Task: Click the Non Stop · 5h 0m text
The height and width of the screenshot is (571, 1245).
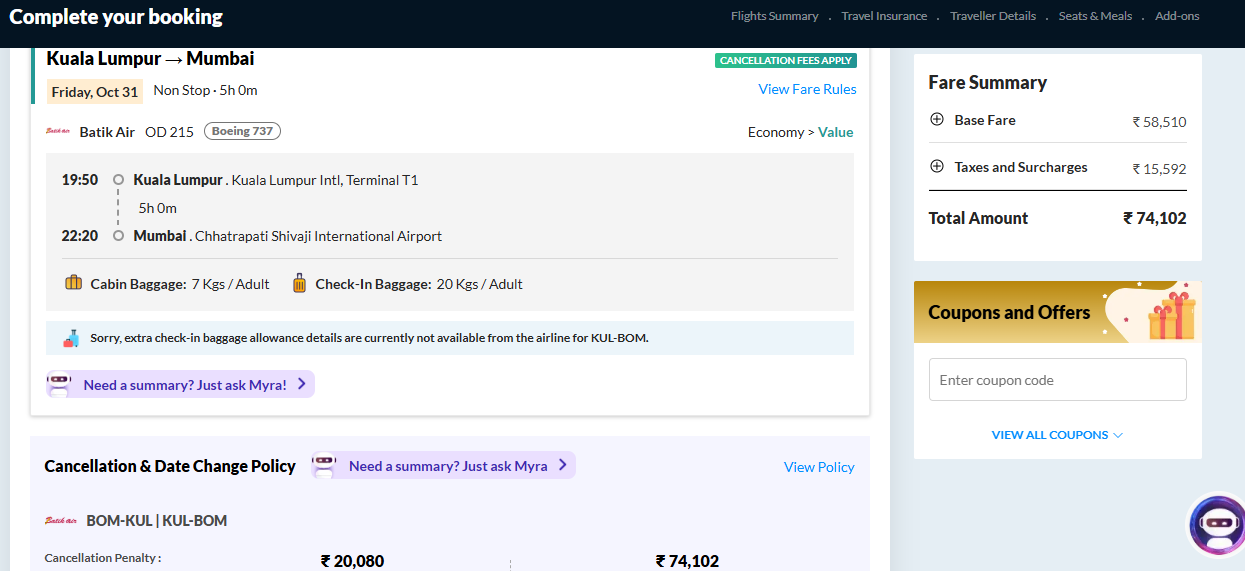Action: coord(205,90)
